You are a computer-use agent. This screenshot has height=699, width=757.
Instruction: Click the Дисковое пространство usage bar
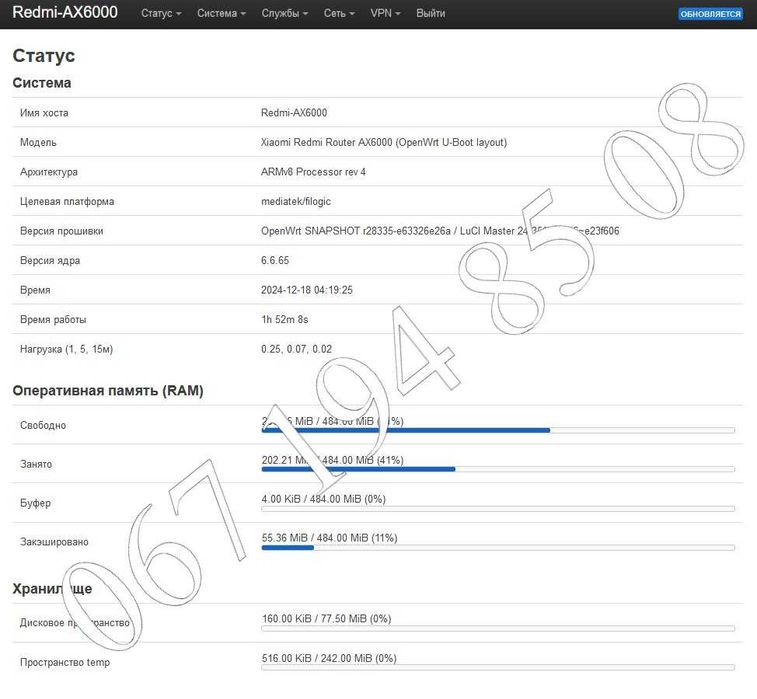tap(498, 629)
